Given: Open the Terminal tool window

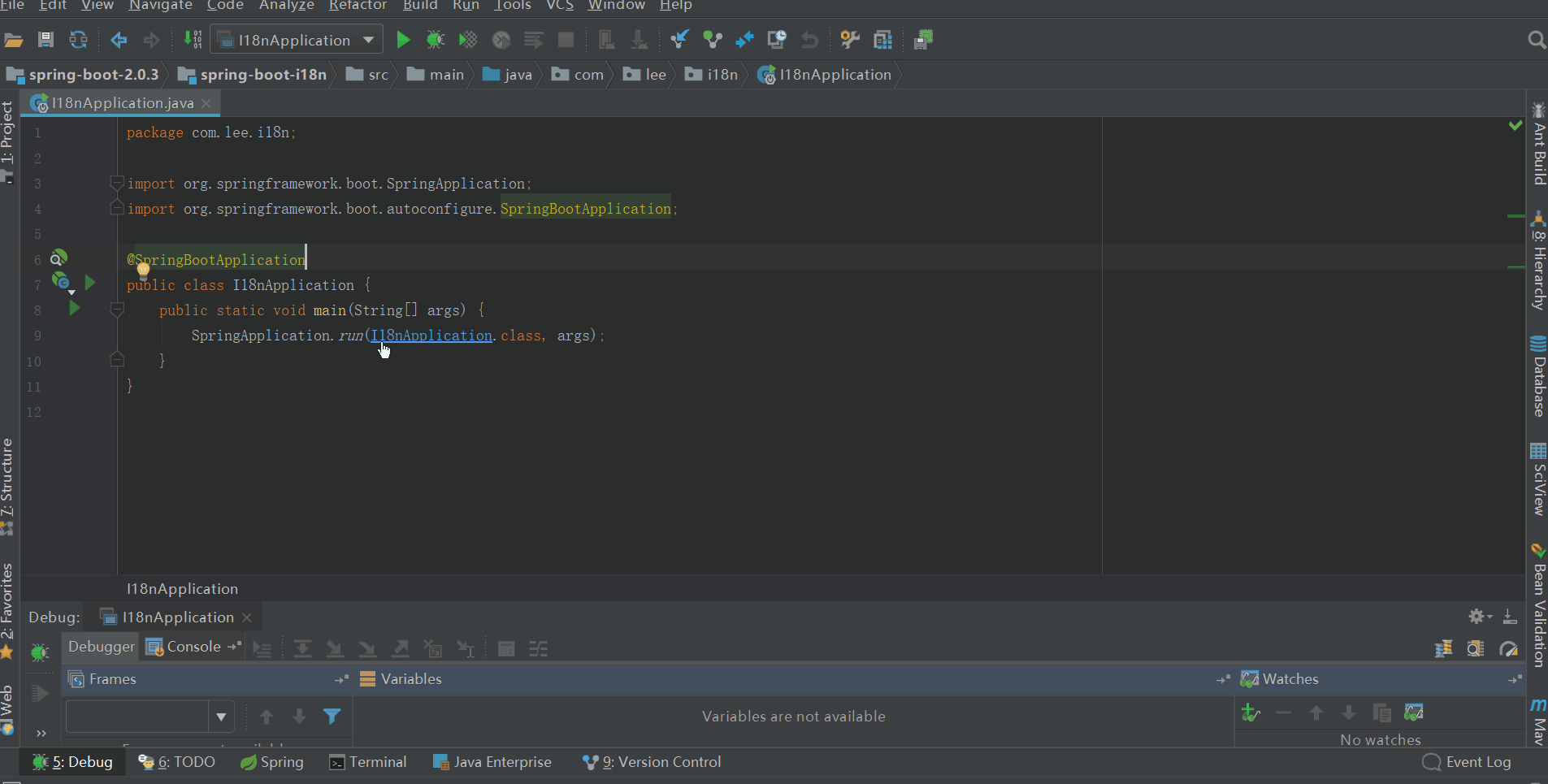Looking at the screenshot, I should 367,762.
